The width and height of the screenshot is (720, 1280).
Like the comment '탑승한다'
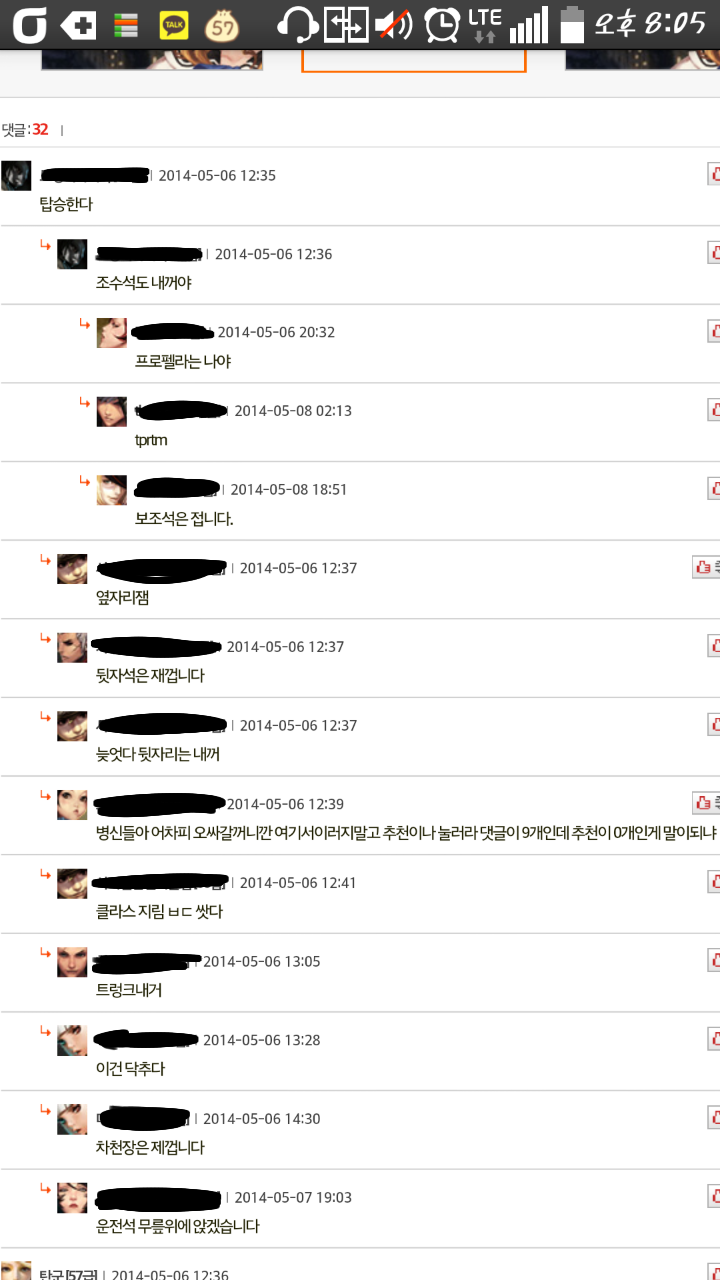point(713,174)
